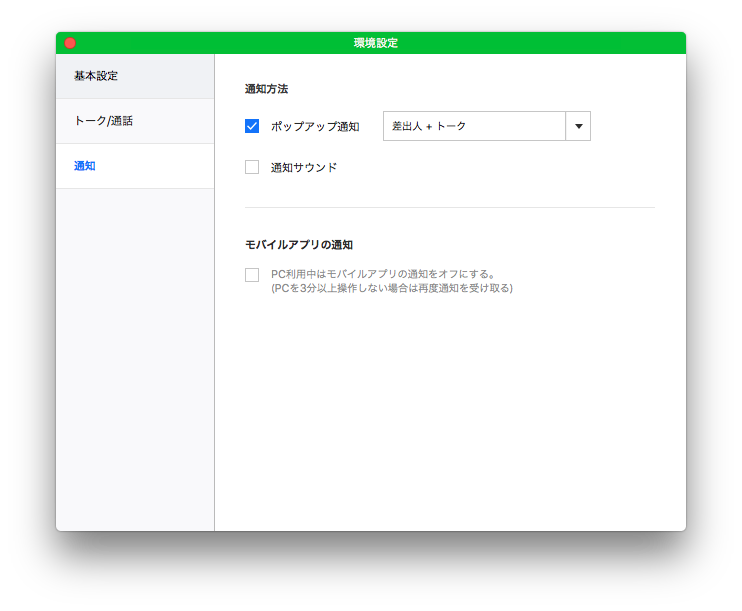Click the 通知方法 section heading

pyautogui.click(x=266, y=89)
